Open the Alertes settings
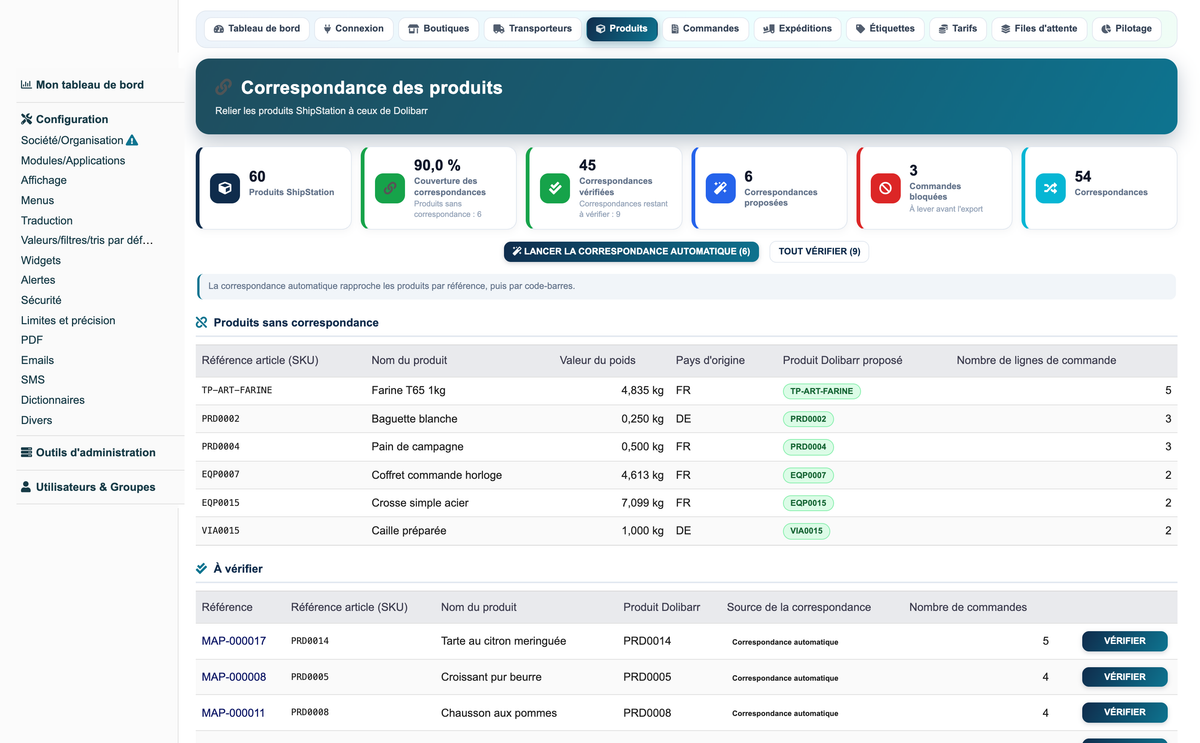The height and width of the screenshot is (743, 1200). (x=38, y=280)
